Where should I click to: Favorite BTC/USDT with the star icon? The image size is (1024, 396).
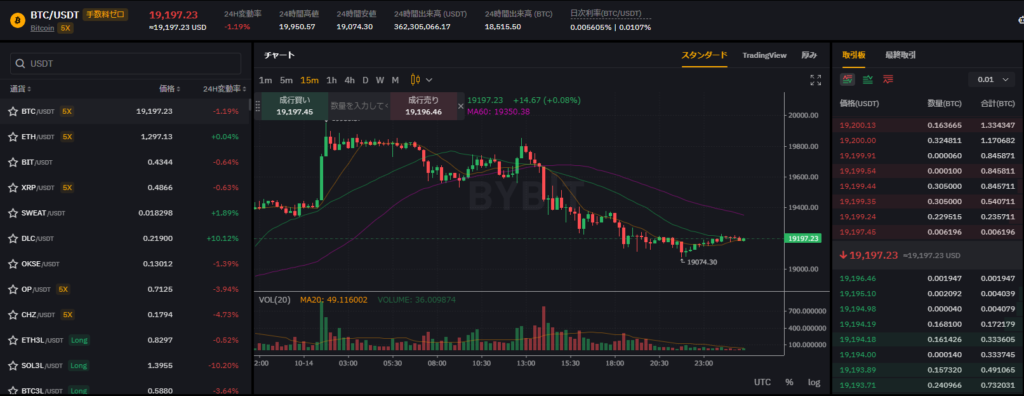pyautogui.click(x=12, y=111)
